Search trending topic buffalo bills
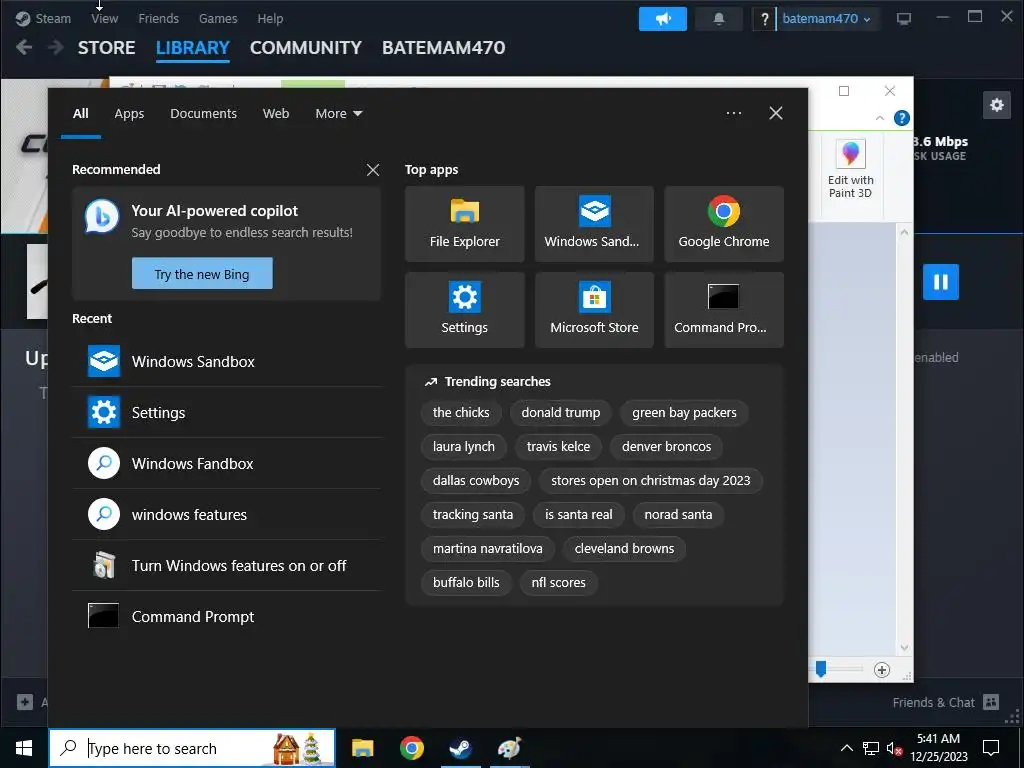The image size is (1024, 768). 466,583
